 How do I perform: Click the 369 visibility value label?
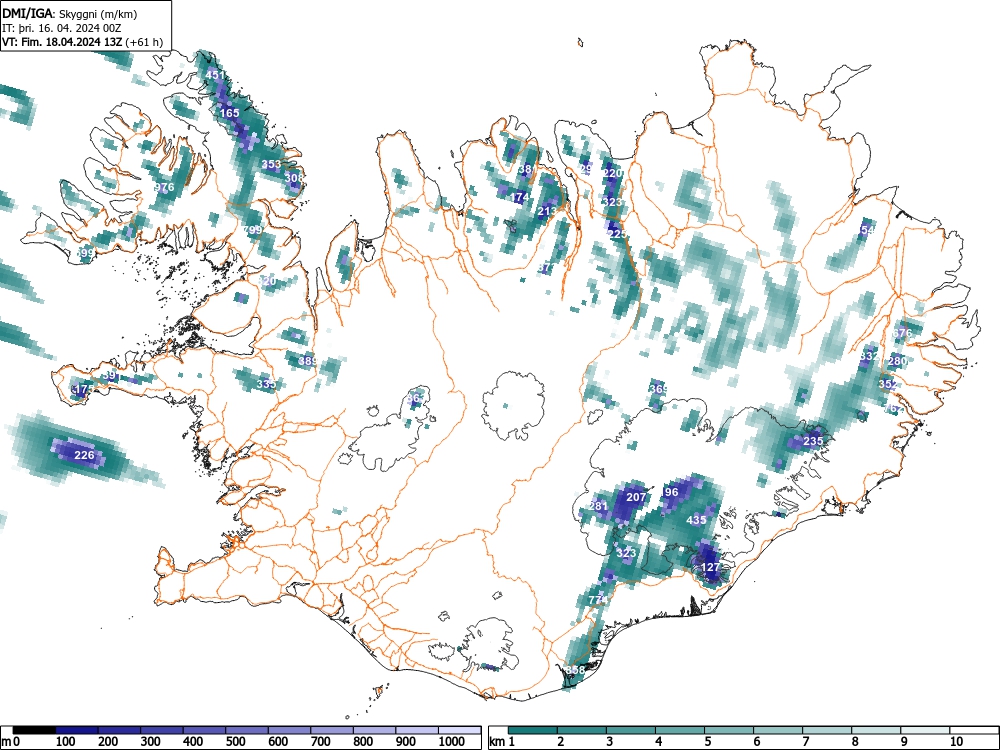tap(659, 388)
